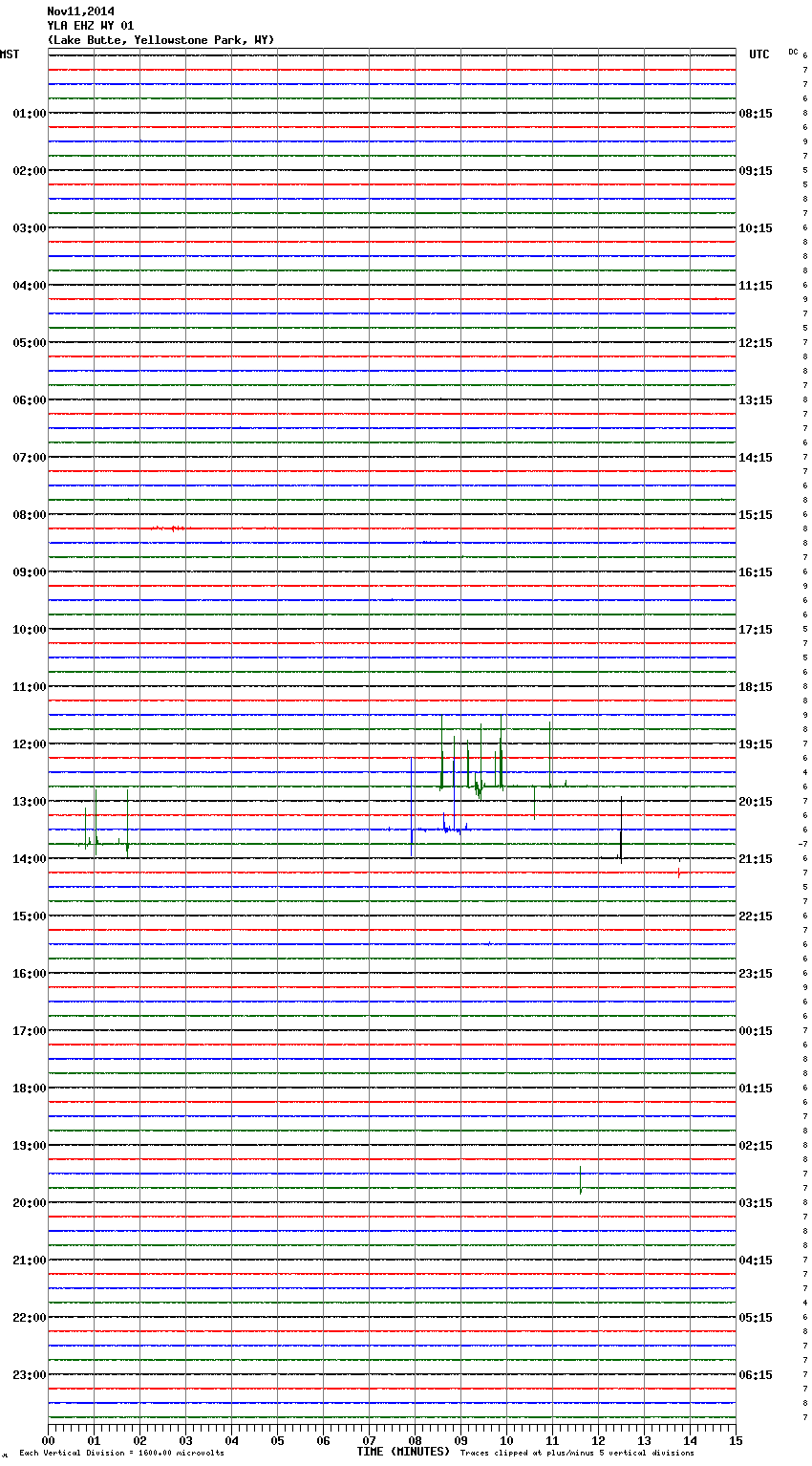Click the 23:15 UTC time label
Viewport: 812px width, 1466px height.
pos(756,974)
